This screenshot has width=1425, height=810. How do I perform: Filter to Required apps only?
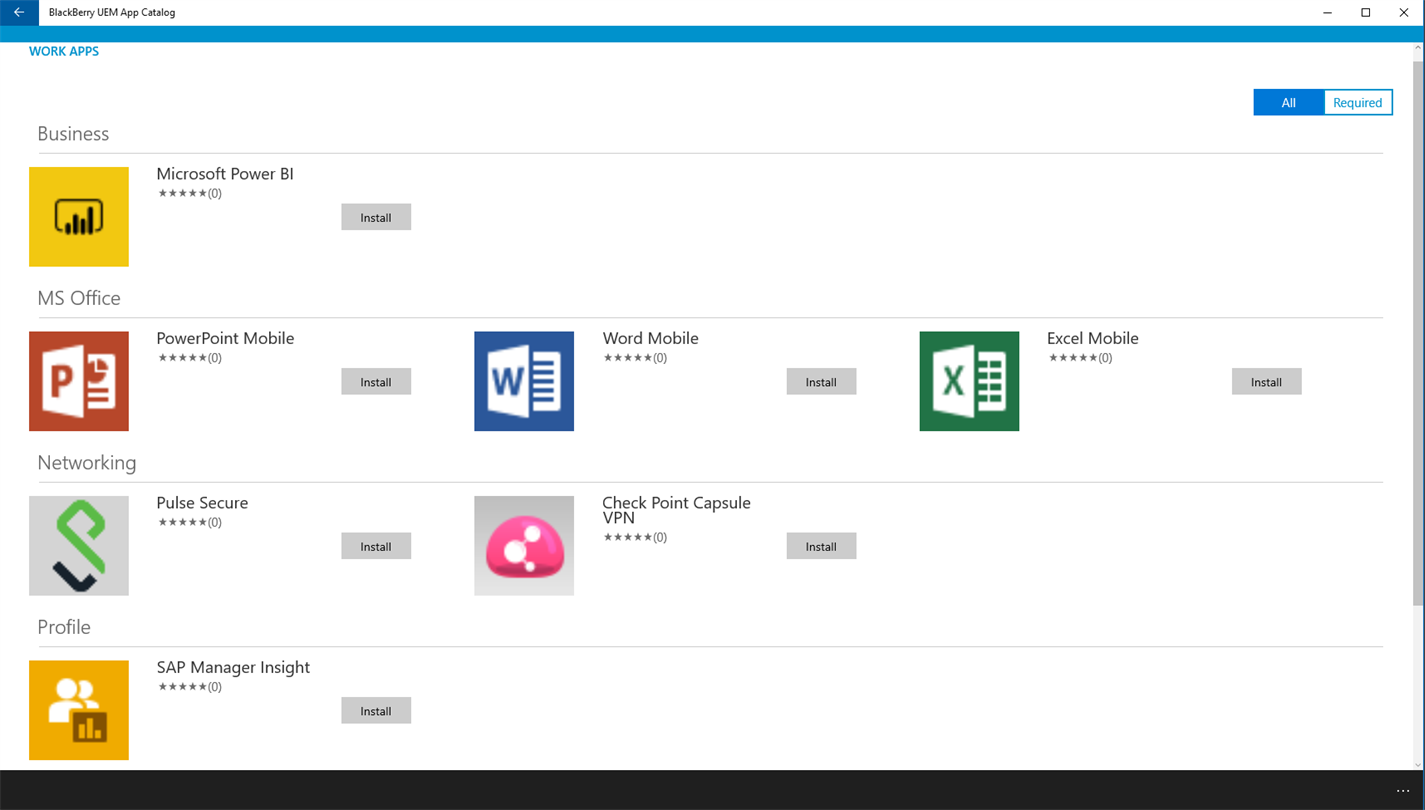pos(1357,102)
